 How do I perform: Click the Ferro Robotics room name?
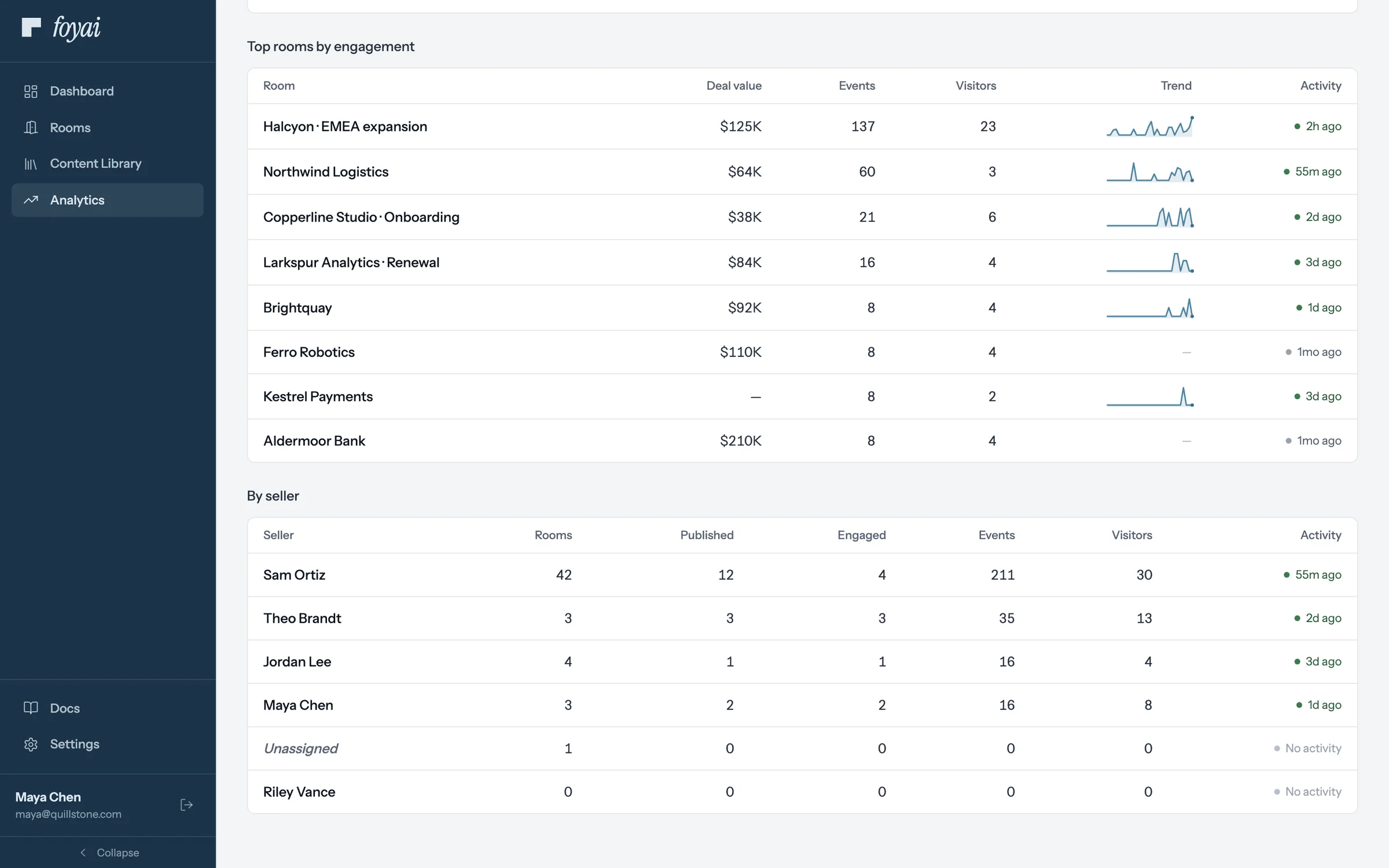309,352
